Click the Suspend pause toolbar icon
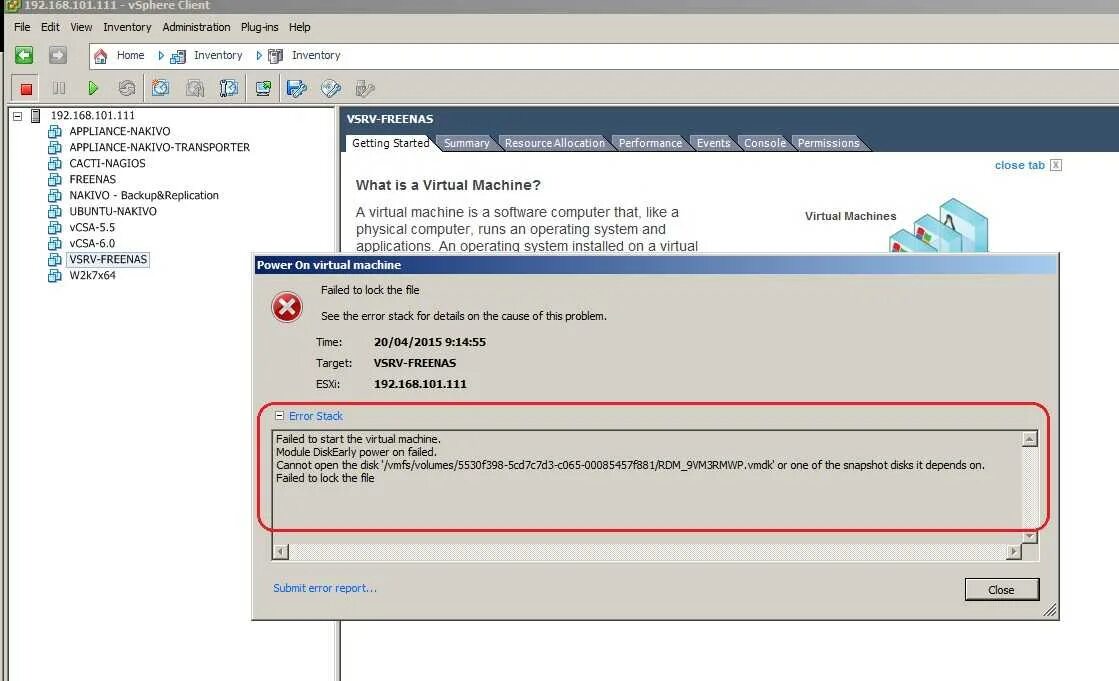 tap(59, 88)
